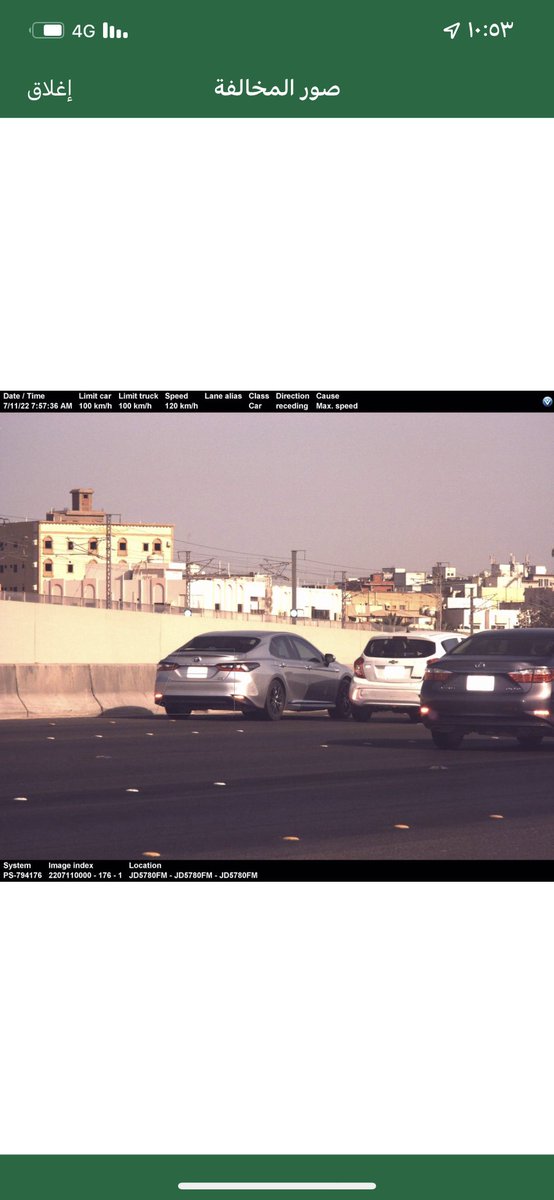Tap the 'System' label

tap(17, 865)
